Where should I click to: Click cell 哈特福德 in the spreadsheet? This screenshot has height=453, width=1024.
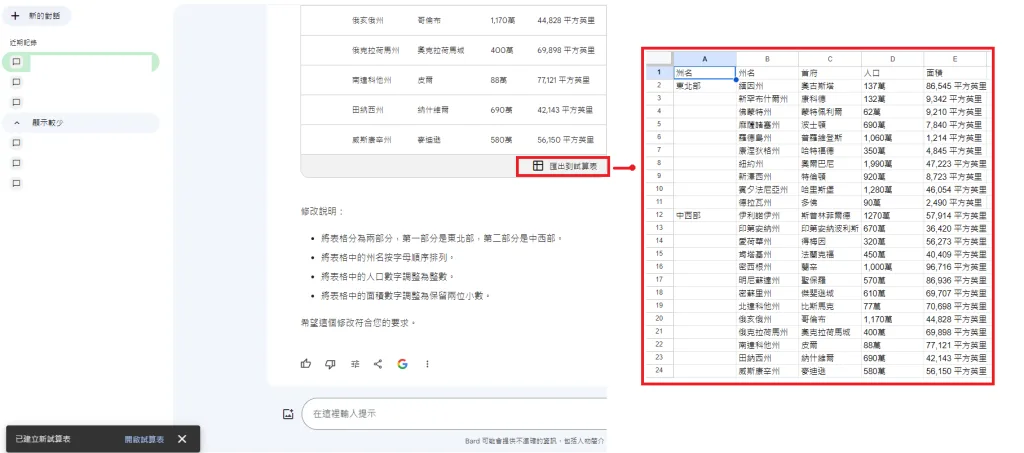click(829, 151)
